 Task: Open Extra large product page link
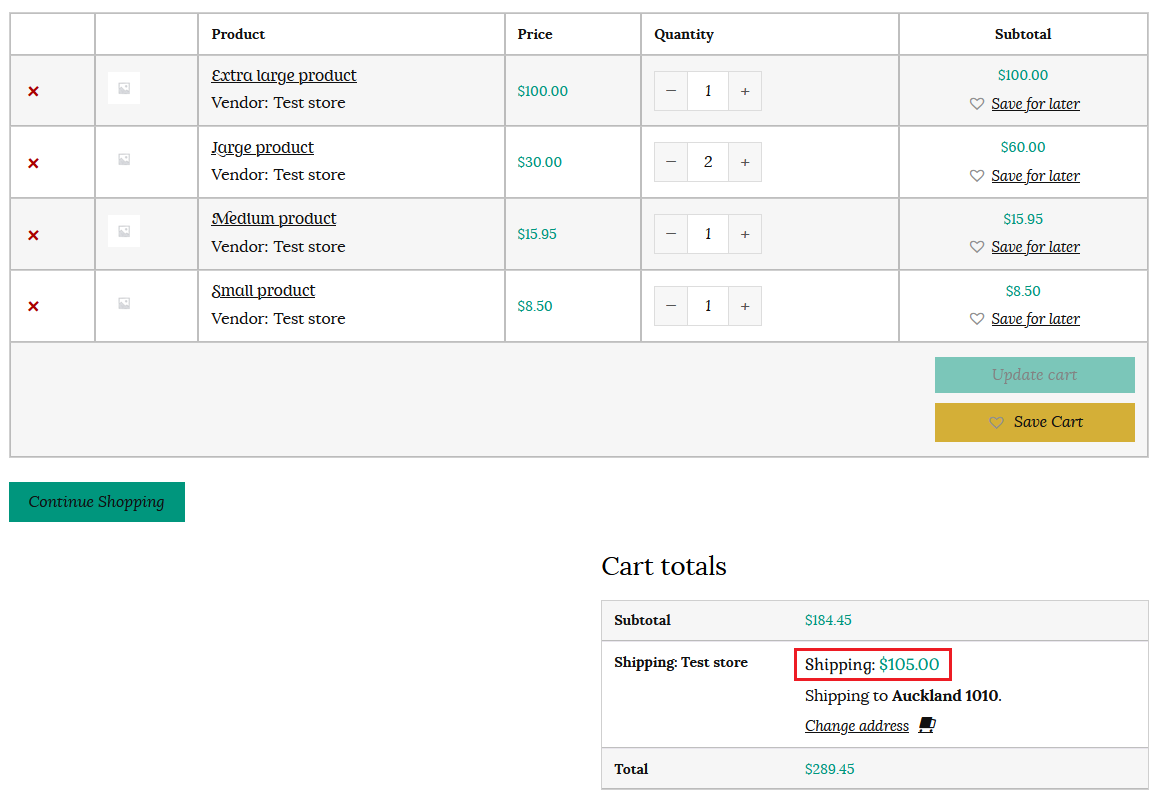(284, 75)
